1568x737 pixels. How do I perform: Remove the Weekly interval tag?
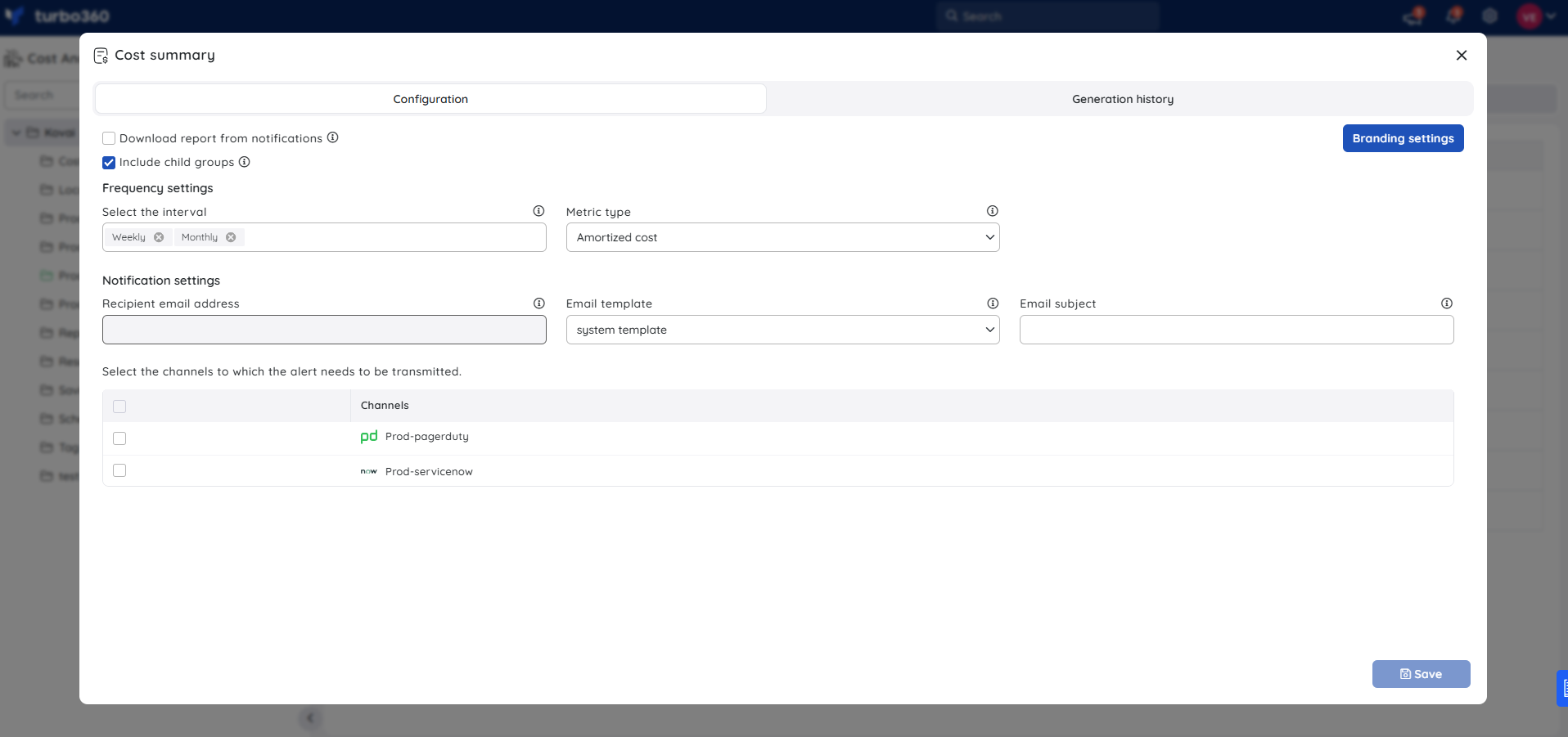(159, 237)
